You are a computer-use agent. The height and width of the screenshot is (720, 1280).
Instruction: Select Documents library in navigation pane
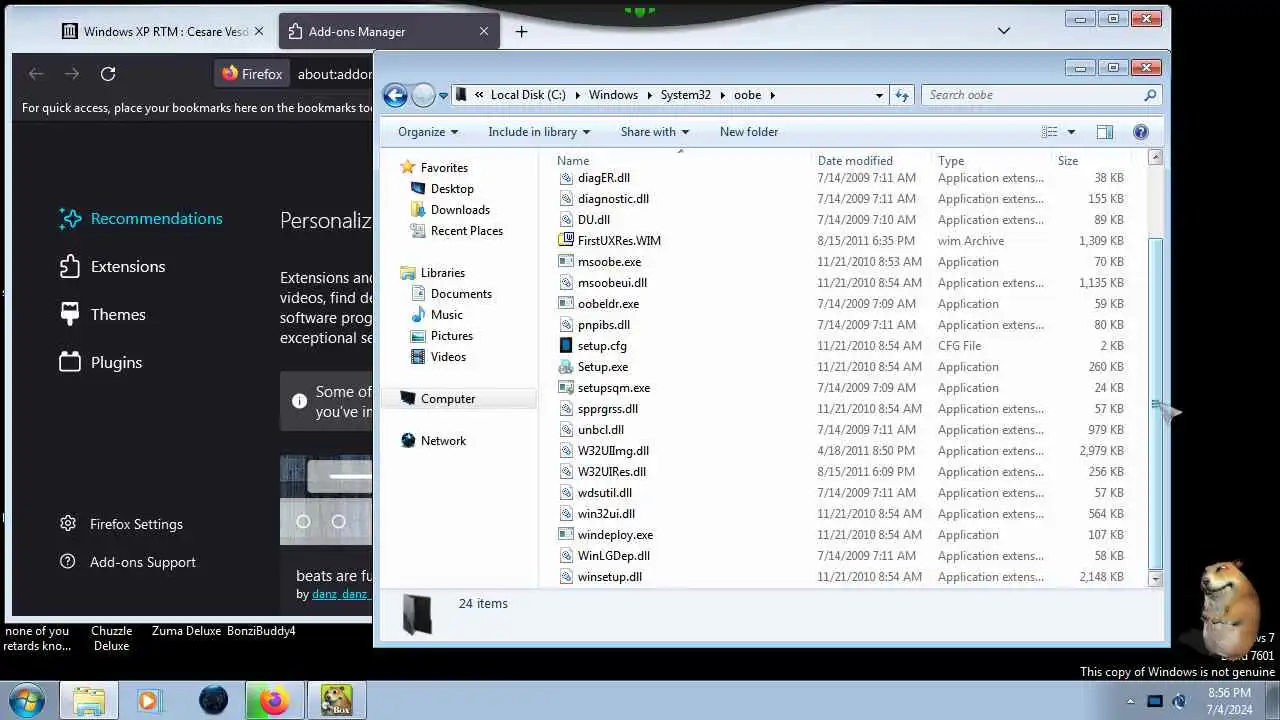pos(461,294)
